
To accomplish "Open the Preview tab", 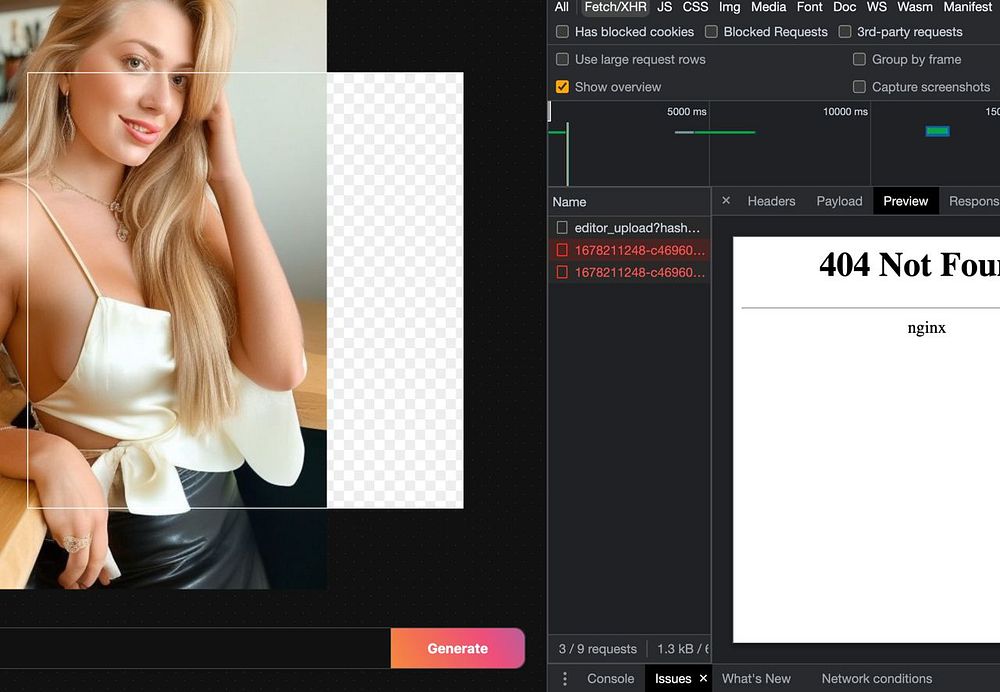I will 906,201.
